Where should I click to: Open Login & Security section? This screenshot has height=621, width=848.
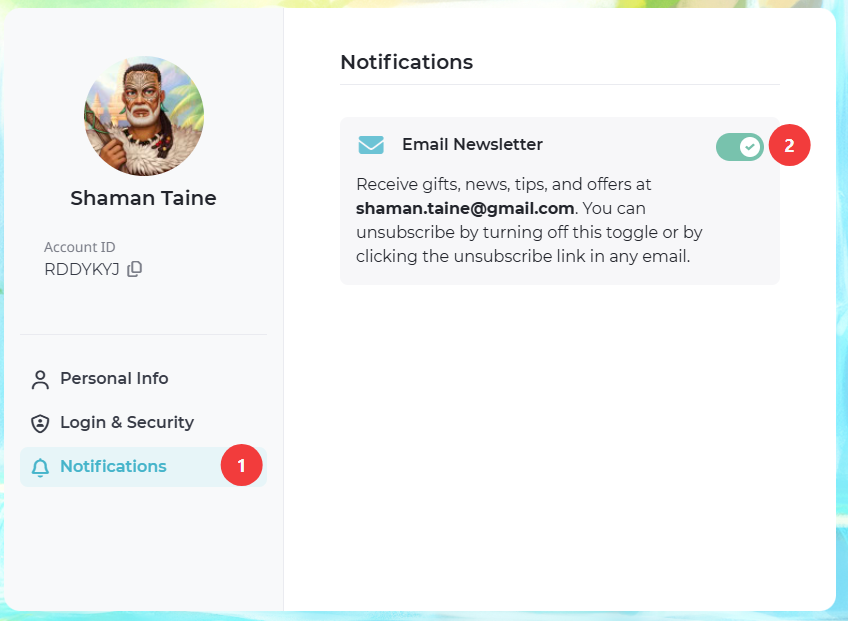point(143,422)
